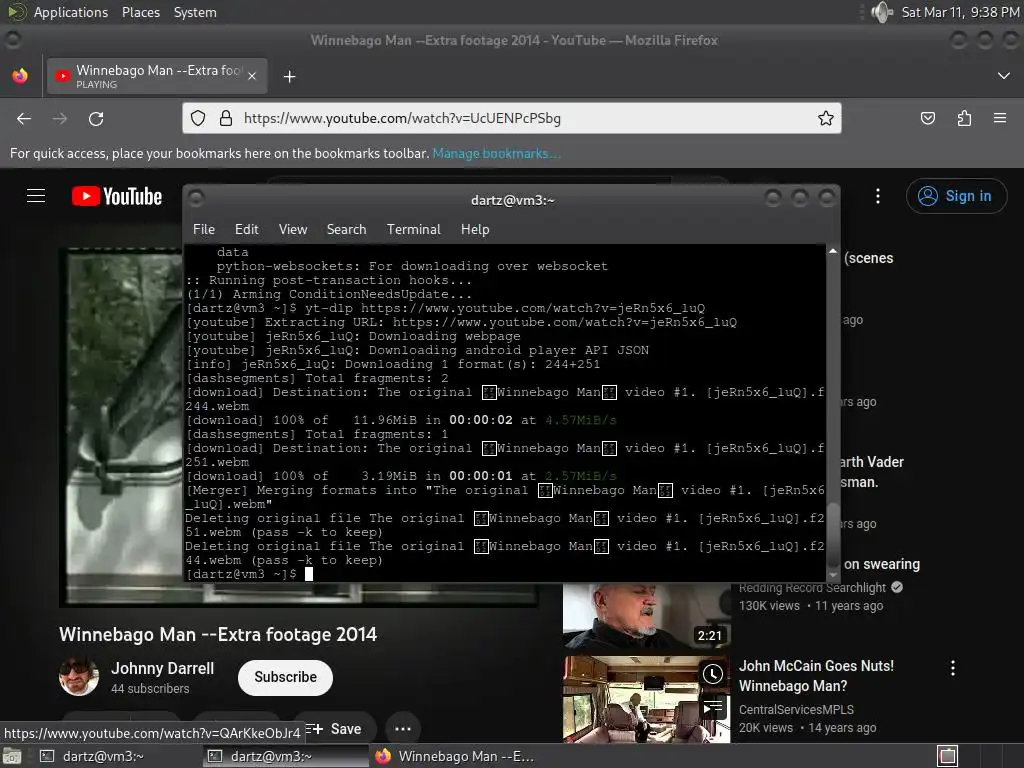
Task: Open the CentralServicesMPLS channel link
Action: 796,709
